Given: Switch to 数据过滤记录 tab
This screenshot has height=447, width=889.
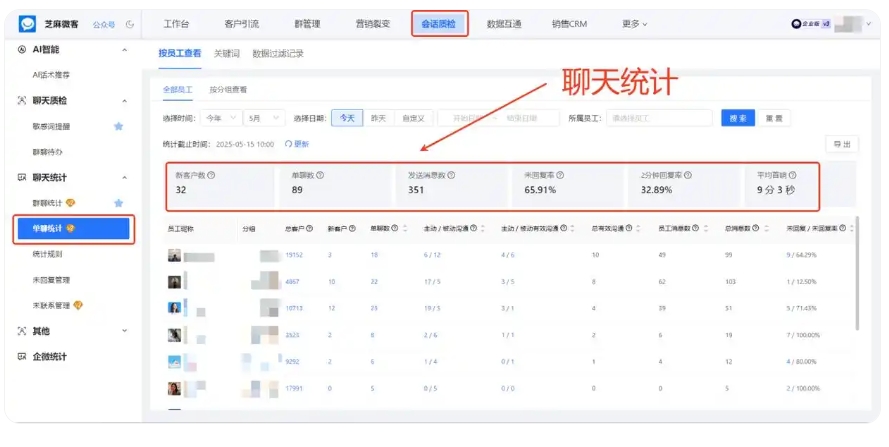Looking at the screenshot, I should coord(278,53).
